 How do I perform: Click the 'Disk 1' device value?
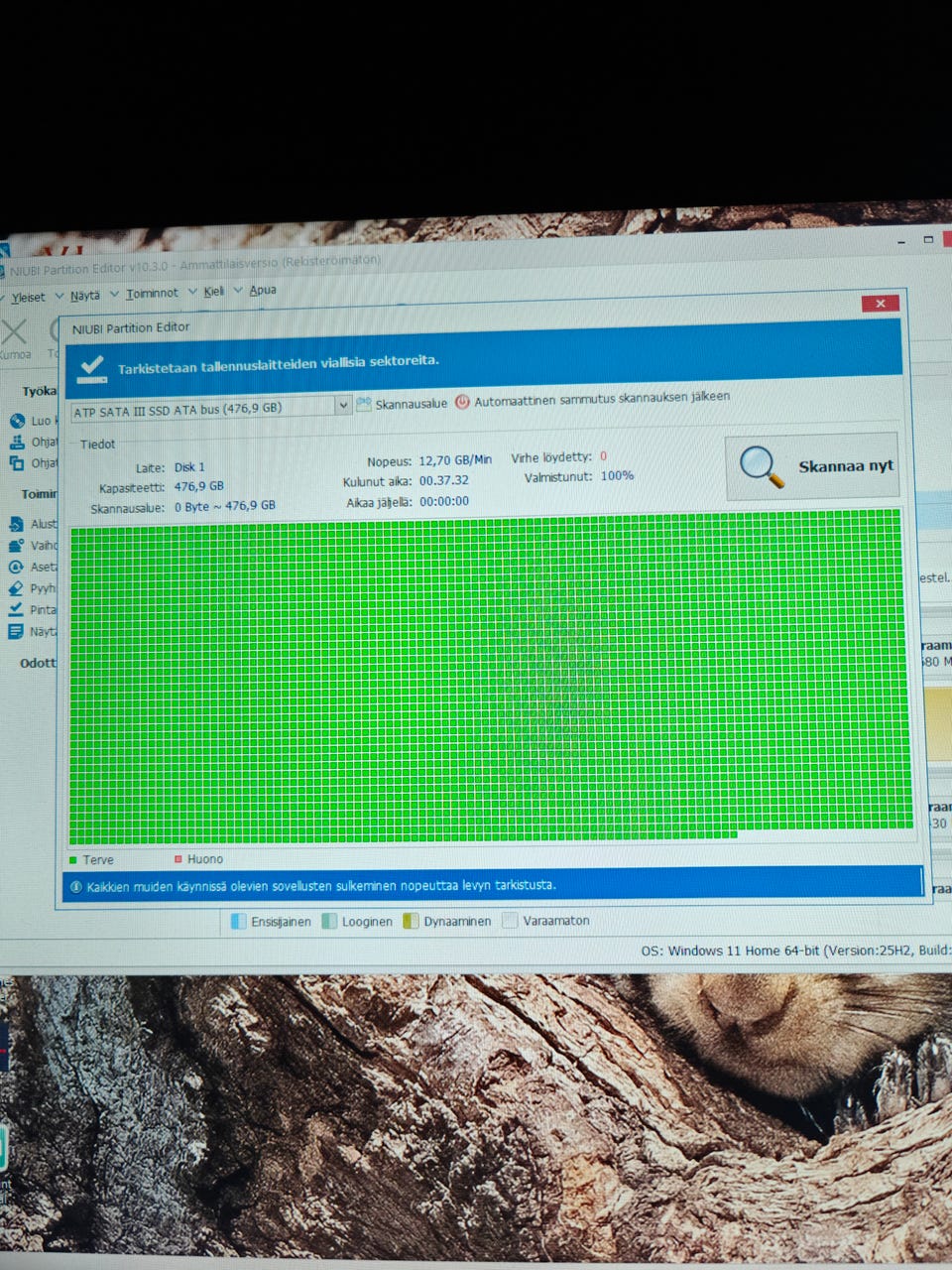[x=189, y=467]
